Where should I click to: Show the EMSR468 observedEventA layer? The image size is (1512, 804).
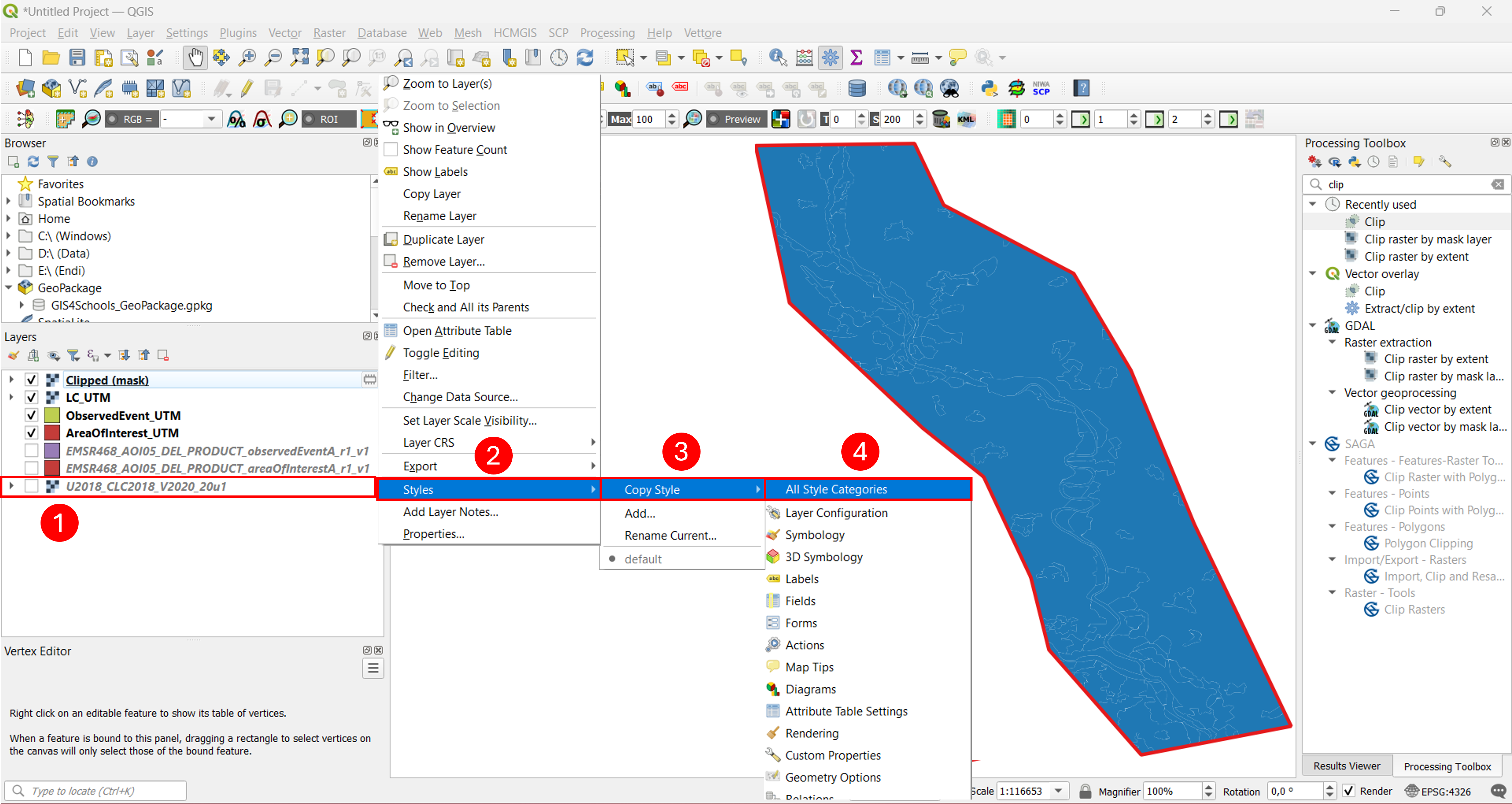32,451
